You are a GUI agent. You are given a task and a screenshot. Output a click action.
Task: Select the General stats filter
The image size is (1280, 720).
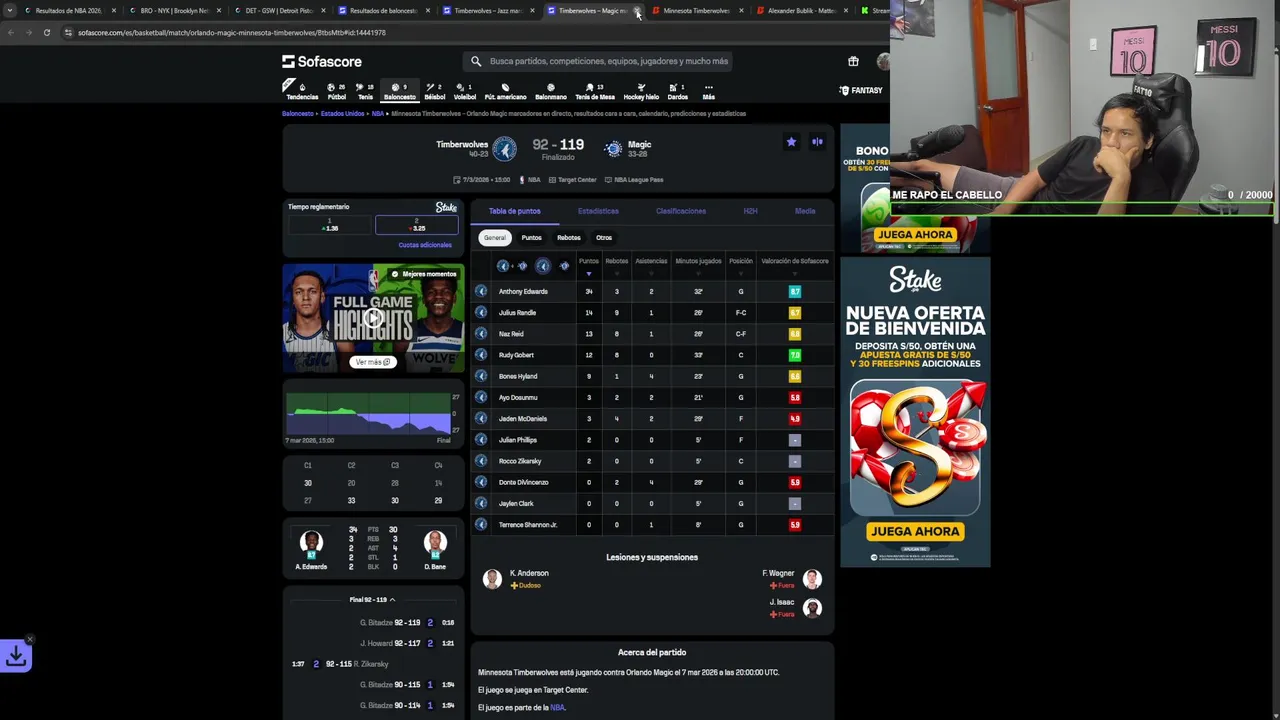point(494,238)
